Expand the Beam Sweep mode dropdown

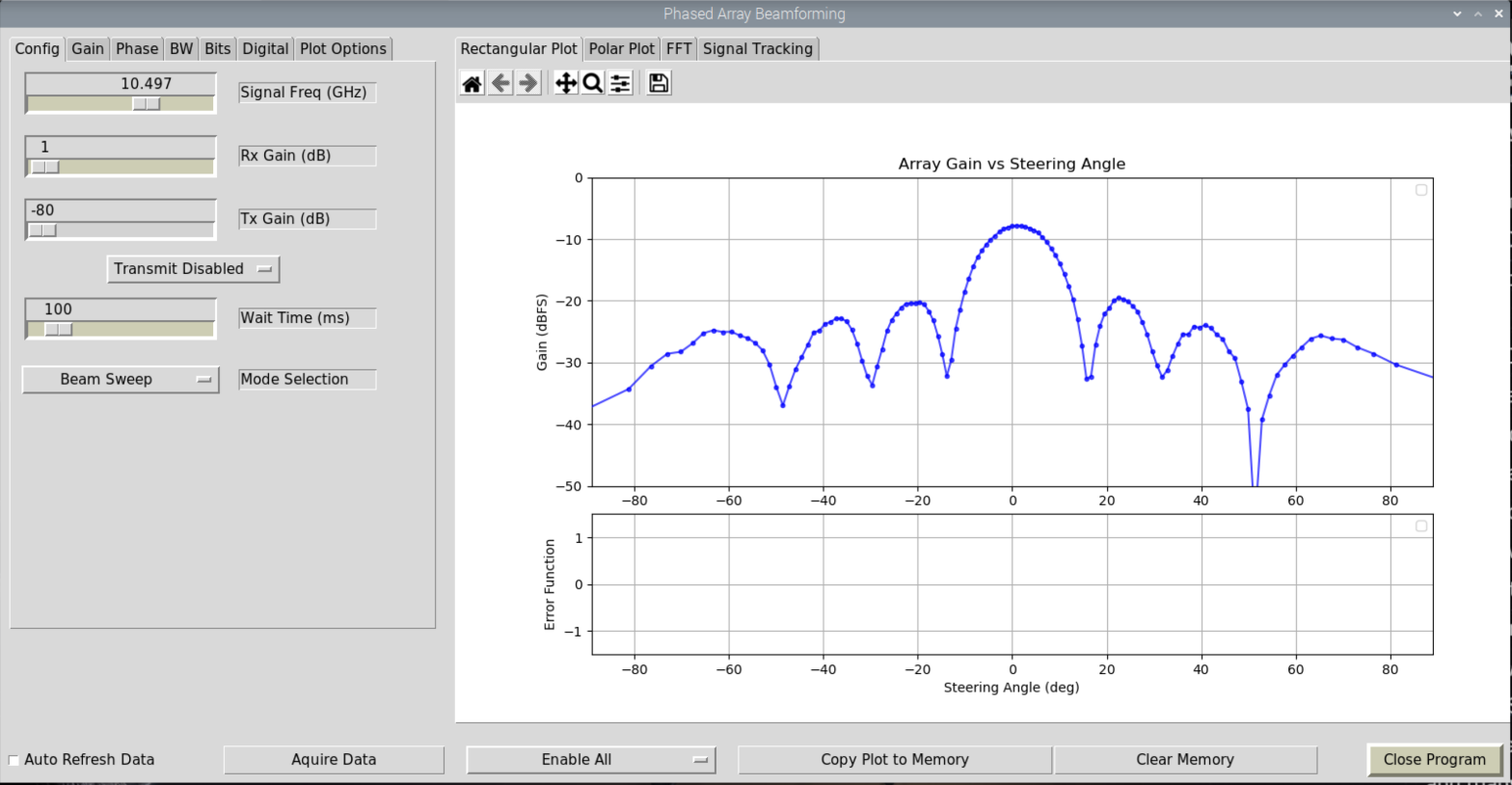coord(121,380)
